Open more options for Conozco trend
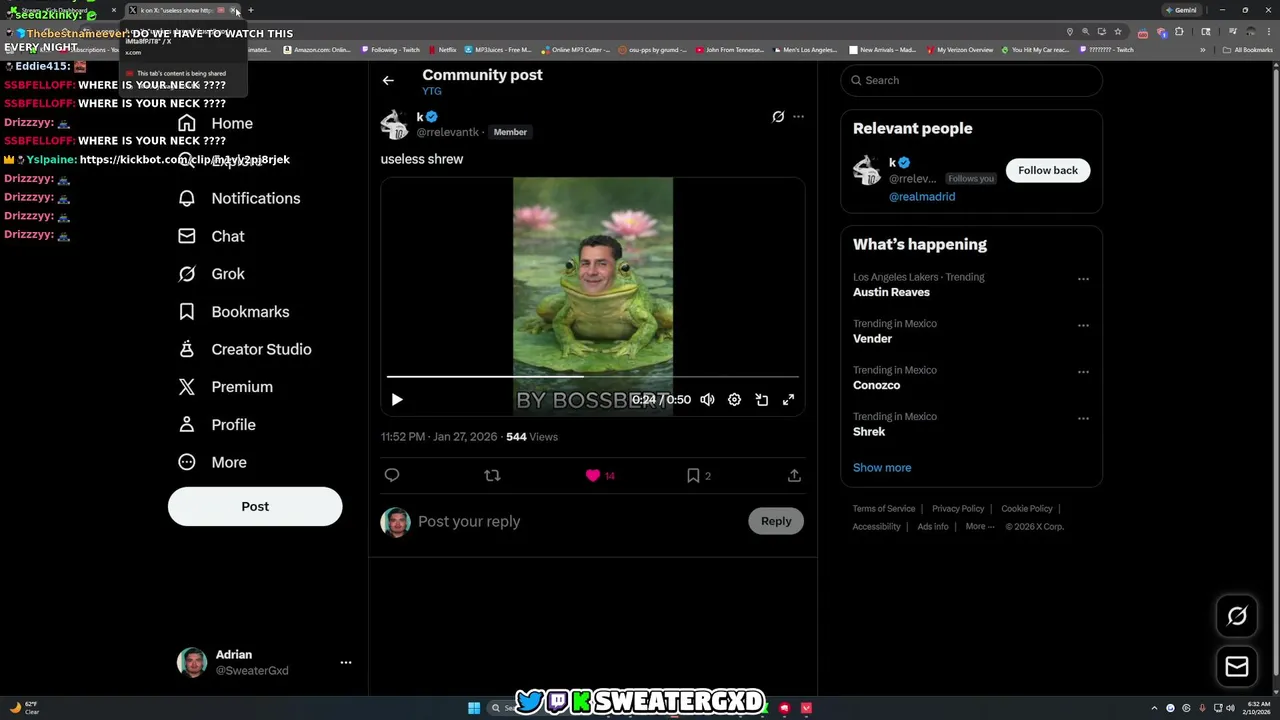Viewport: 1280px width, 720px height. coord(1083,372)
